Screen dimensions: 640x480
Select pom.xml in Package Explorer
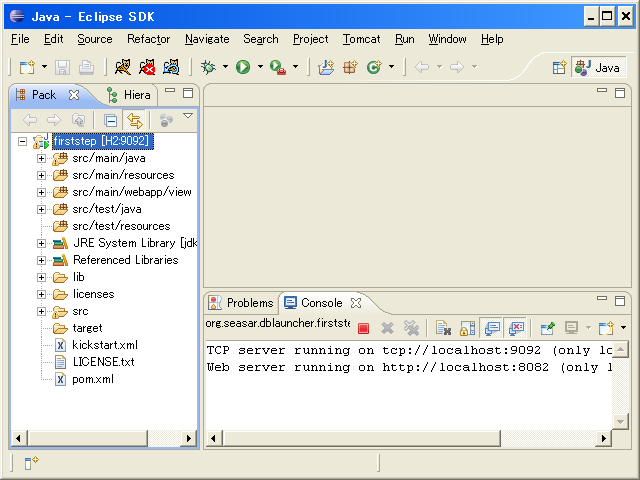coord(92,379)
